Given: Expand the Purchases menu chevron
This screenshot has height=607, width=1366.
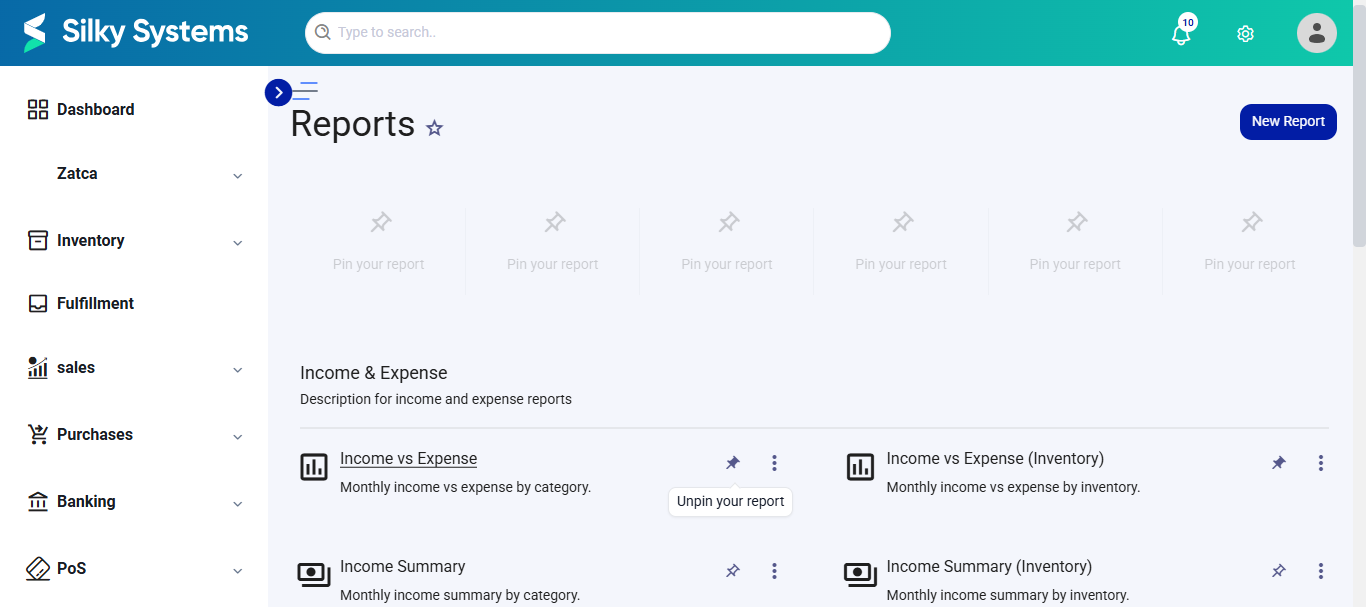Looking at the screenshot, I should pyautogui.click(x=238, y=437).
